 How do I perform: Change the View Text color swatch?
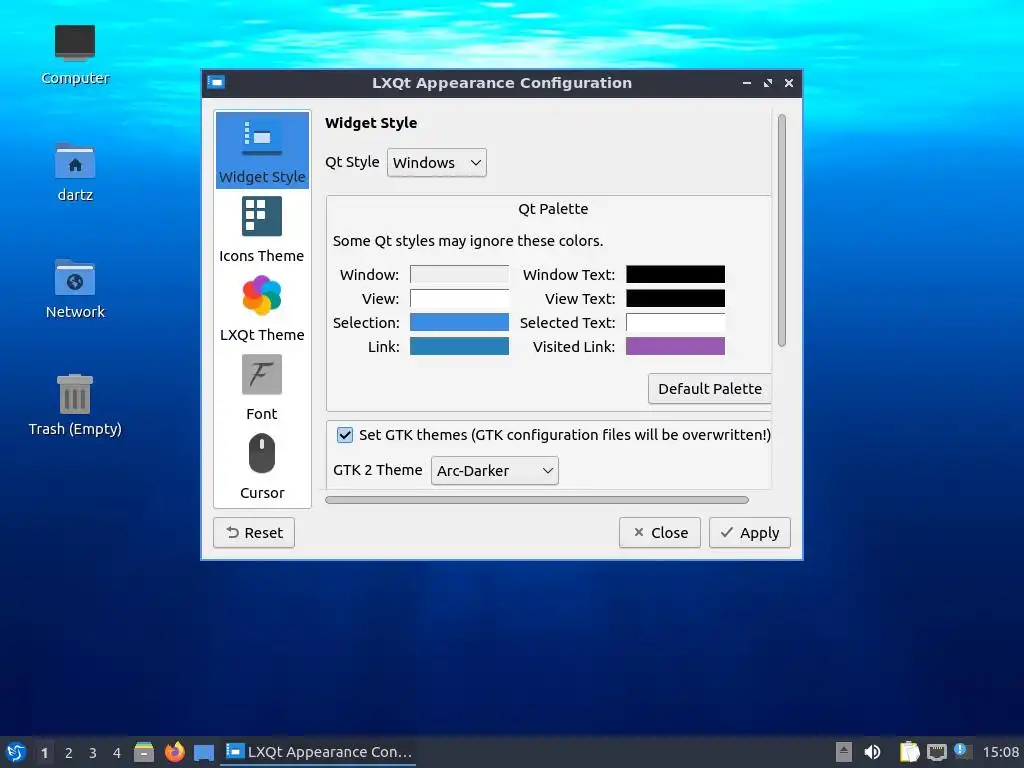(675, 298)
